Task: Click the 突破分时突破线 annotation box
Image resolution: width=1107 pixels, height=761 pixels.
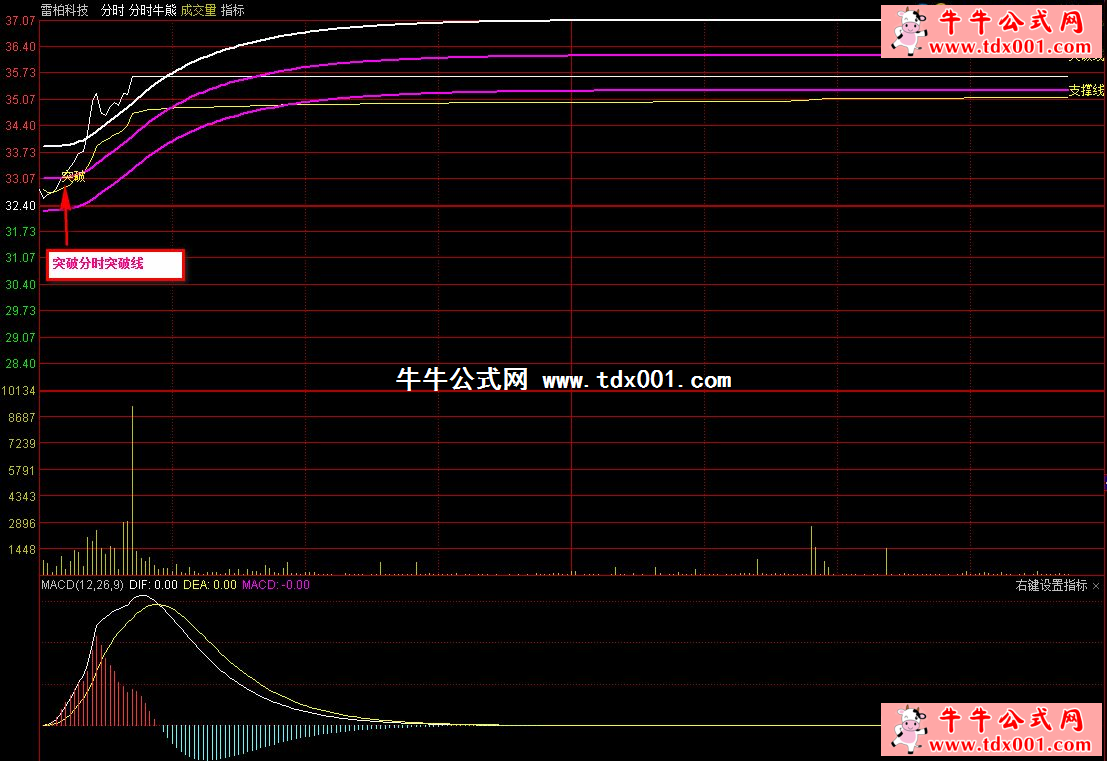Action: pos(115,264)
